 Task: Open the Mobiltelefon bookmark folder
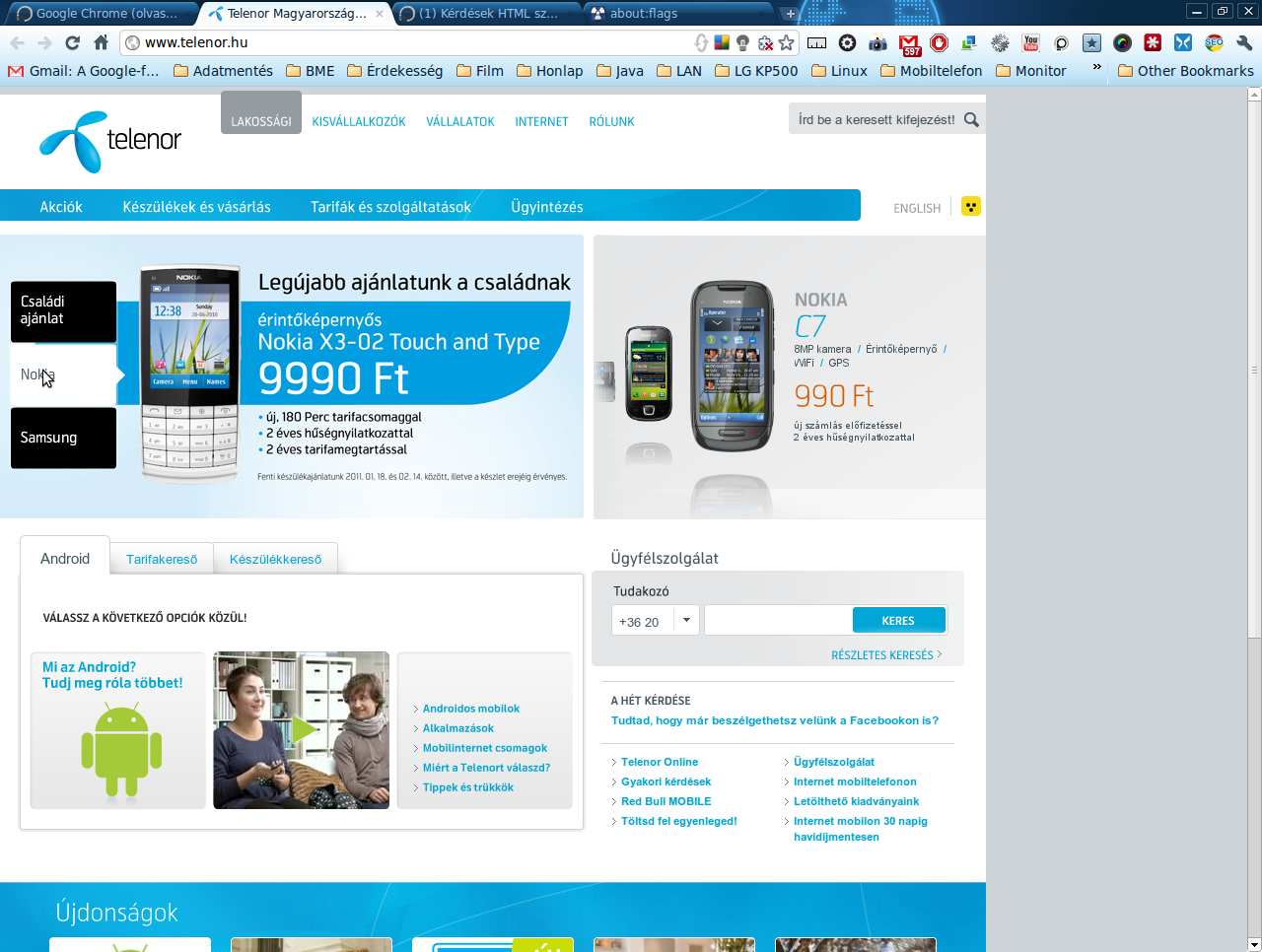point(931,71)
